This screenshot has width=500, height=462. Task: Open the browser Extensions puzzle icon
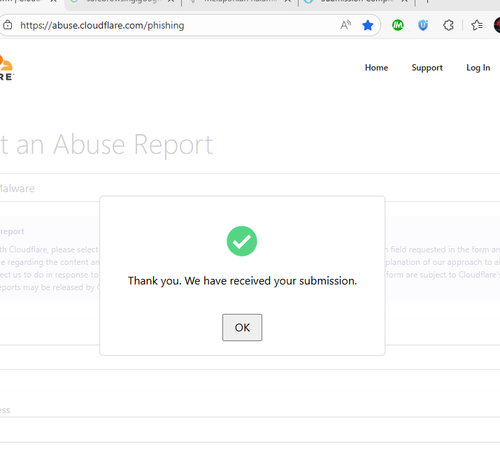pyautogui.click(x=448, y=25)
